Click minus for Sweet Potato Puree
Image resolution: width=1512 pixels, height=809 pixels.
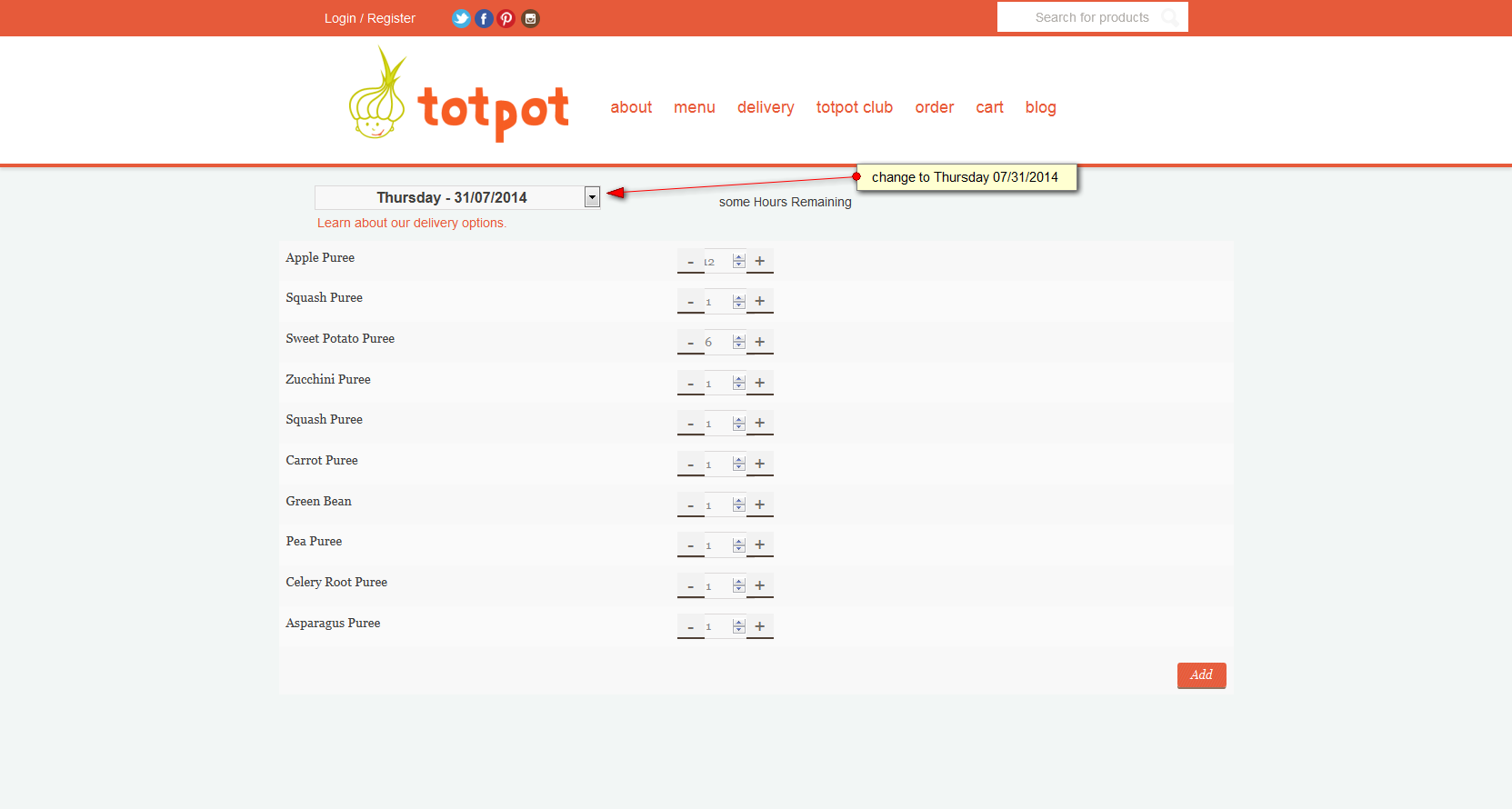(x=691, y=343)
